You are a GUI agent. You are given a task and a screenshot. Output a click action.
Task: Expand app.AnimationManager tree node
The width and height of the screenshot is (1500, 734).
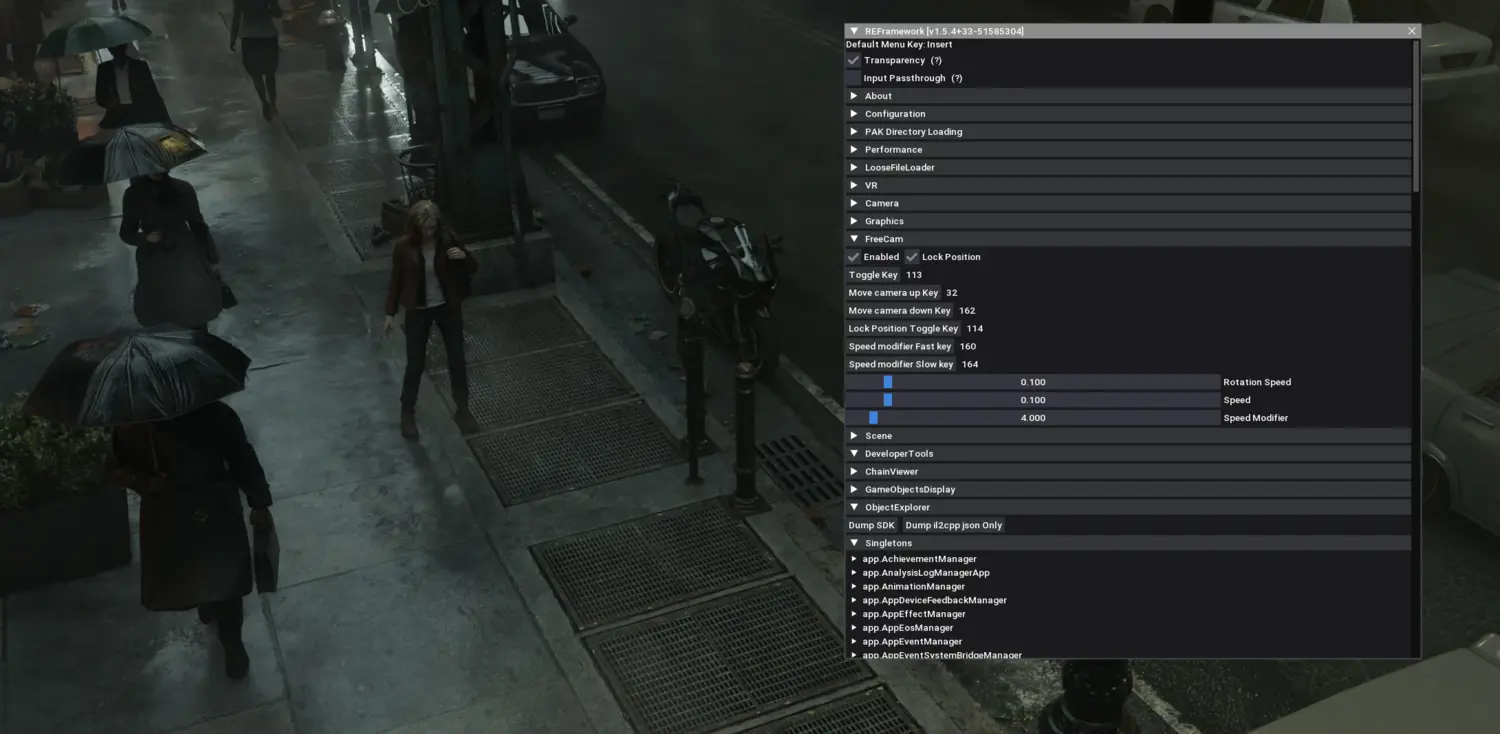pos(854,587)
